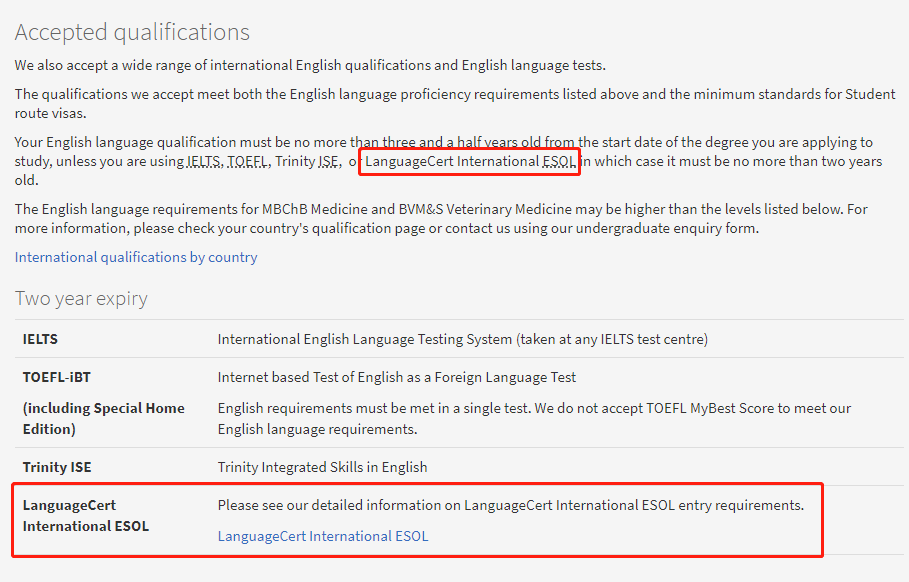Image resolution: width=909 pixels, height=582 pixels.
Task: Click the International English Language Testing System description
Action: tap(463, 339)
